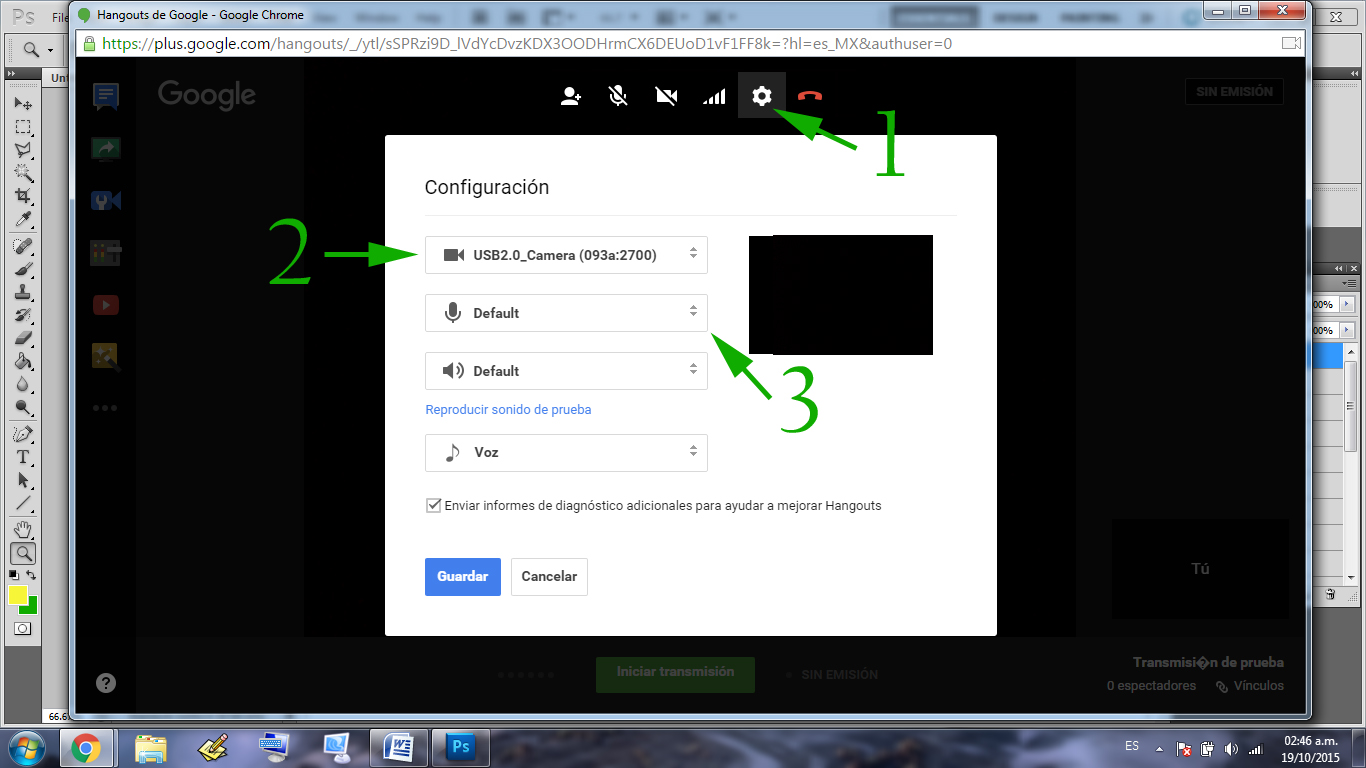
Task: Toggle Quick Mask mode in Photoshop
Action: [x=23, y=629]
